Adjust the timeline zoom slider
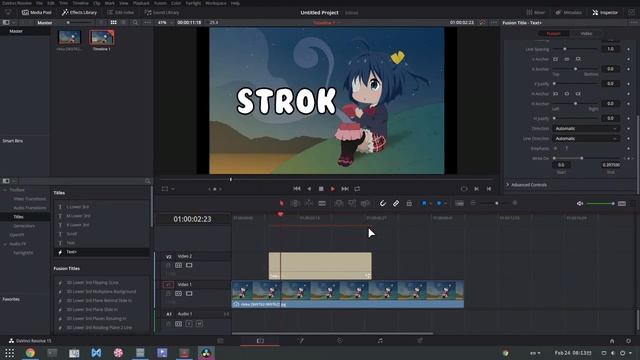Image resolution: width=640 pixels, height=360 pixels. tap(496, 203)
